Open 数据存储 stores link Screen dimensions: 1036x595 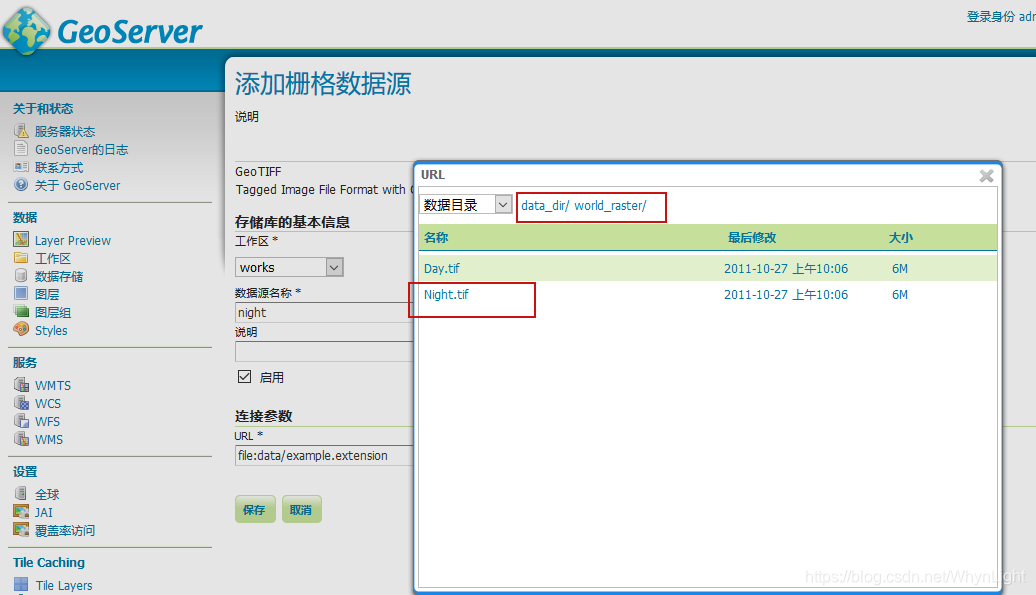(59, 276)
